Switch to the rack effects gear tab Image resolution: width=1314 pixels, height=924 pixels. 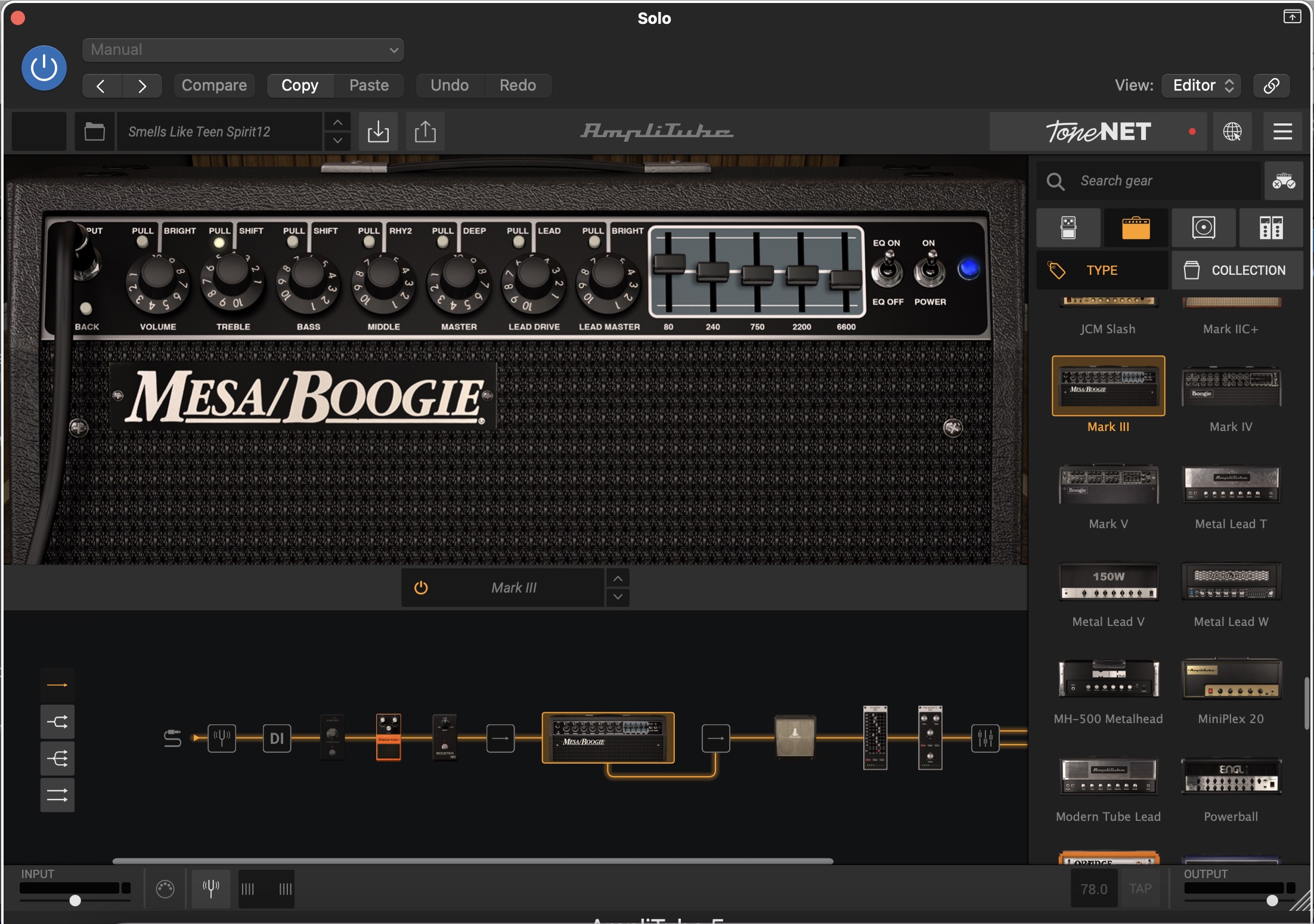(1271, 228)
